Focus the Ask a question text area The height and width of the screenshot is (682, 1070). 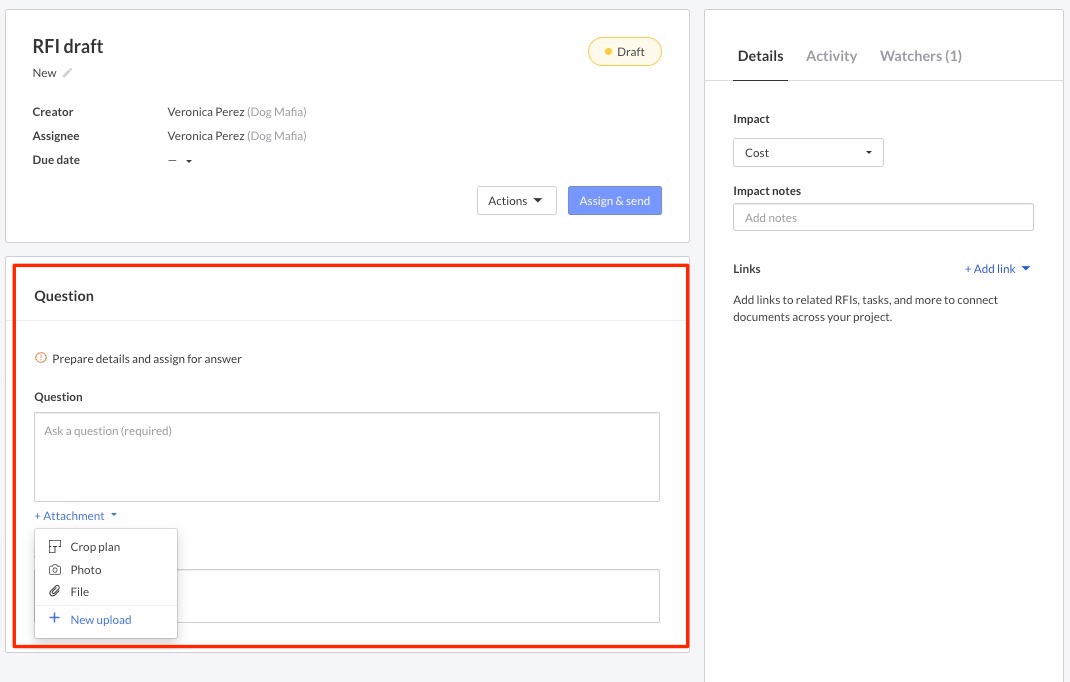[x=346, y=457]
